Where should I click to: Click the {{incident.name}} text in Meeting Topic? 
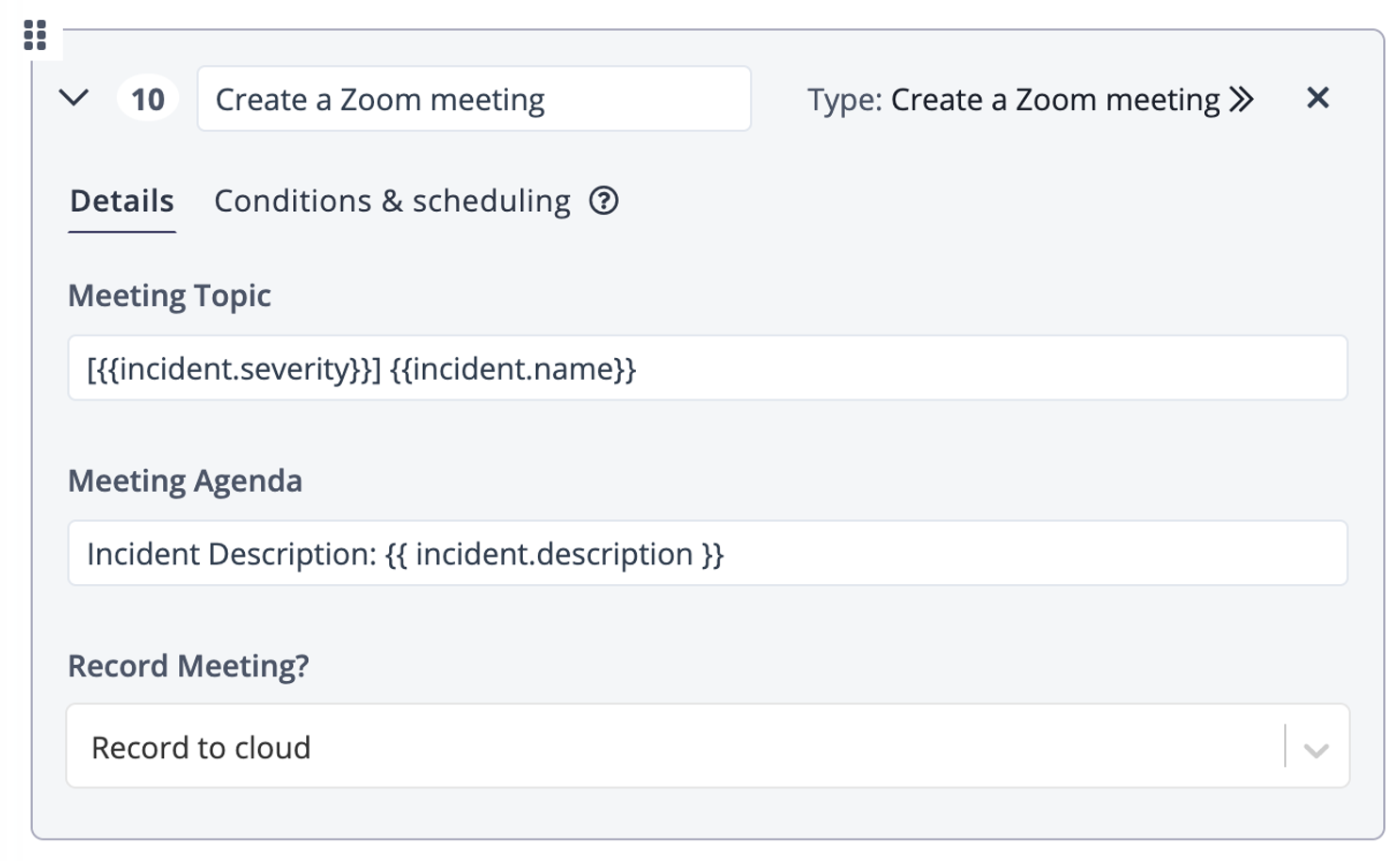513,369
